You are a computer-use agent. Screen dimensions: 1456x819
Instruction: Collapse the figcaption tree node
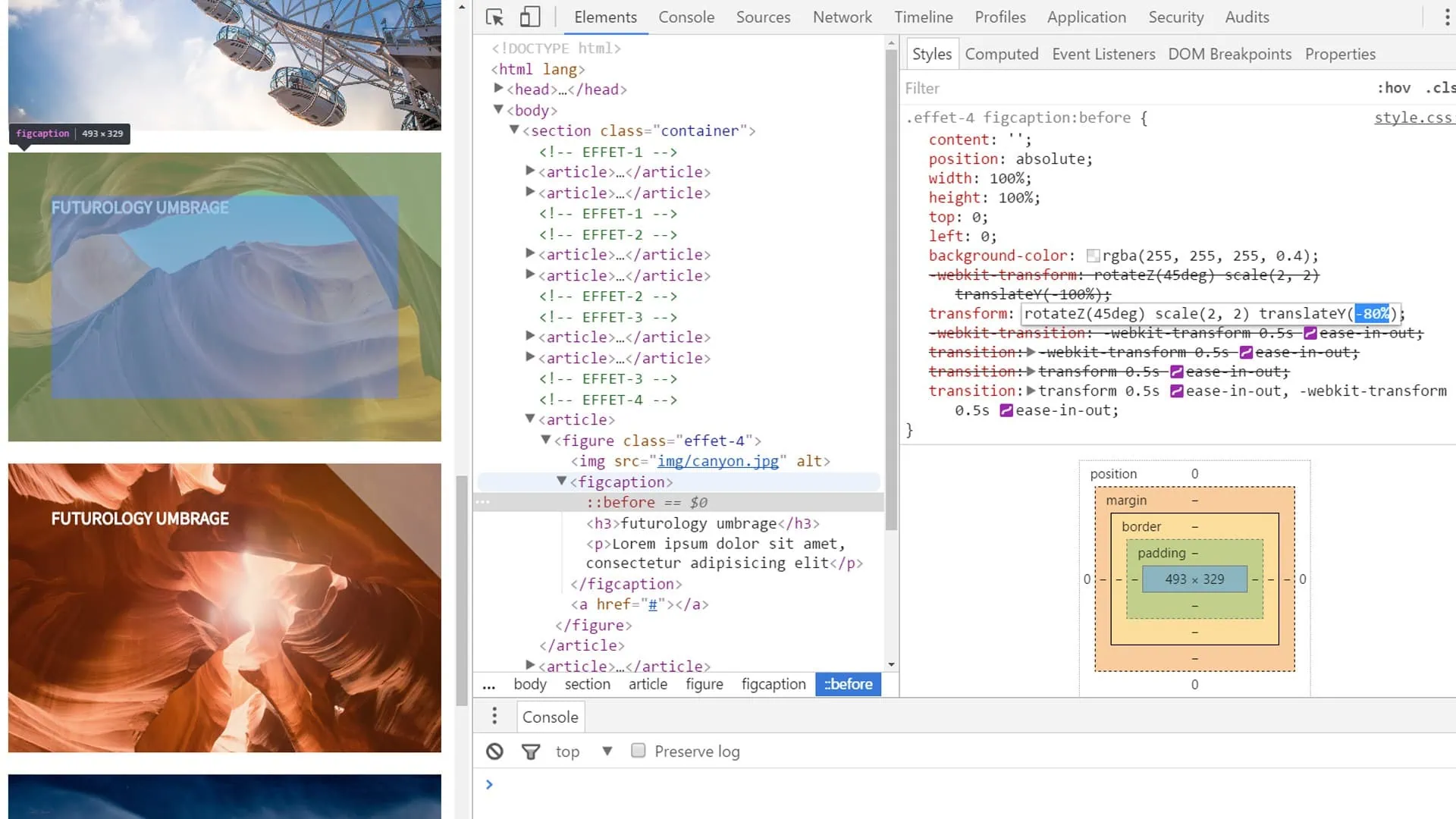pos(561,481)
